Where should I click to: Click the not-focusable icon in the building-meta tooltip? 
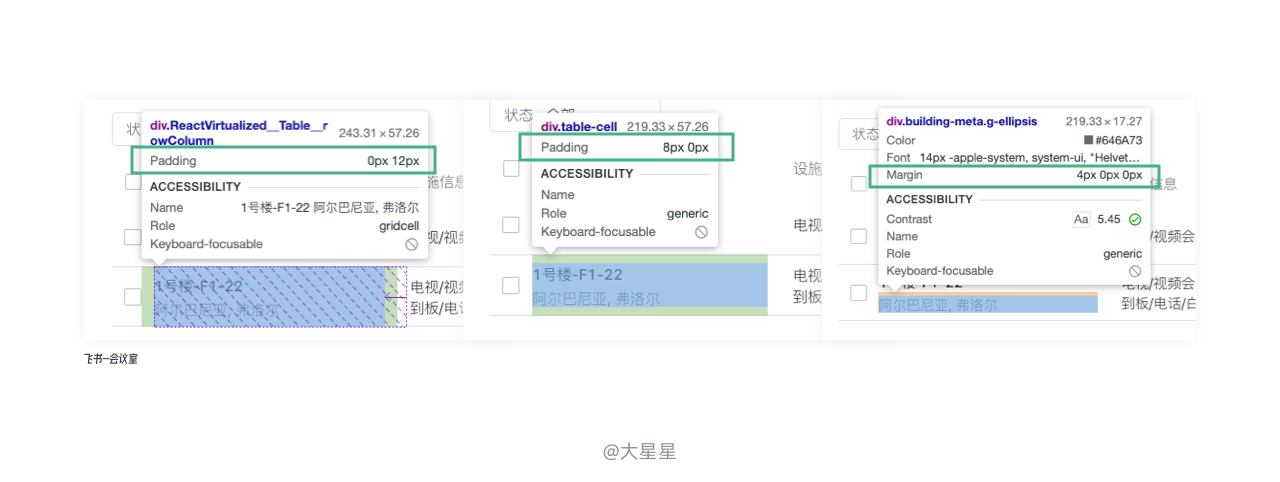pyautogui.click(x=1135, y=271)
